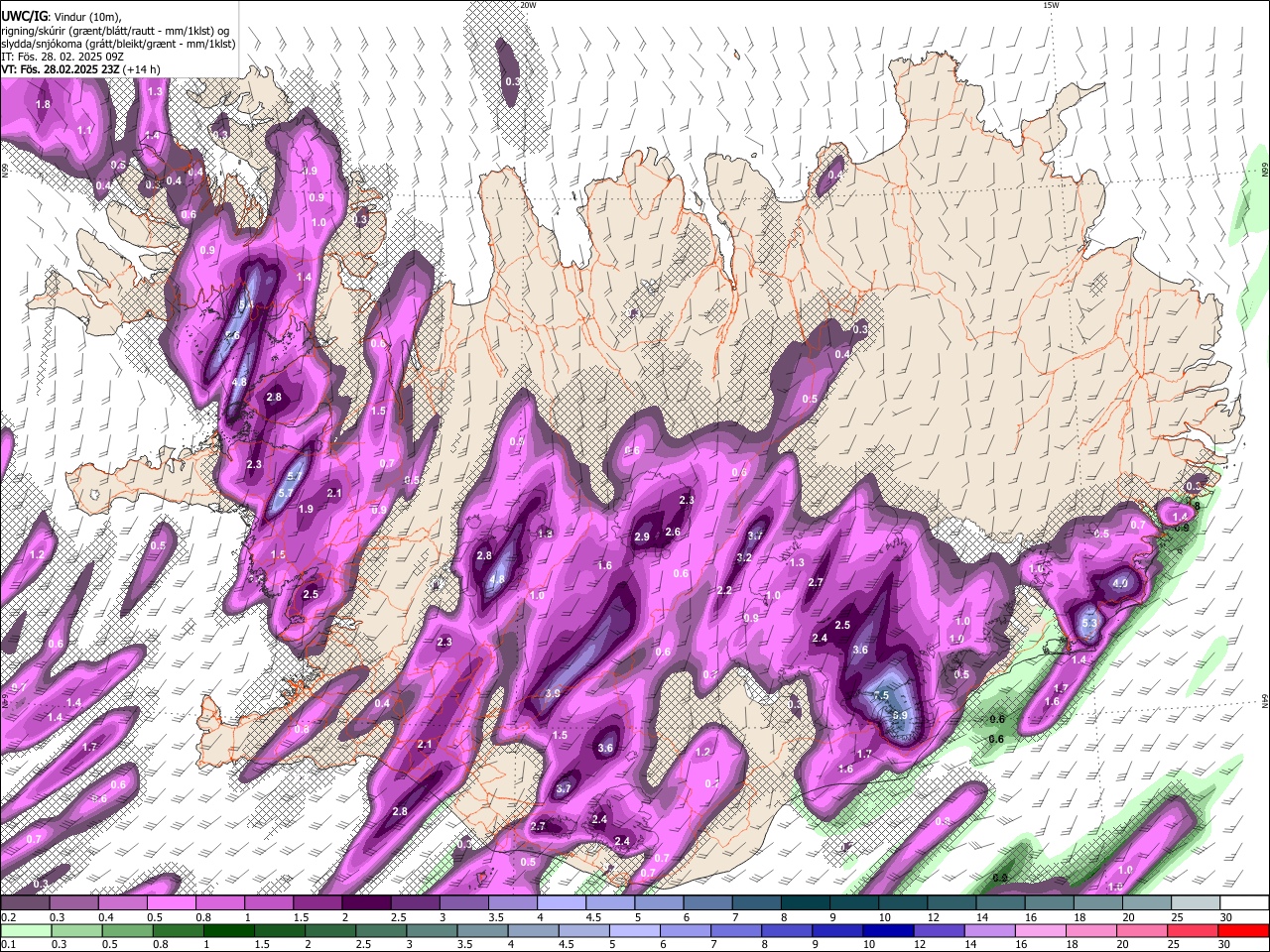This screenshot has width=1270, height=952.
Task: Select pale grey swatch between 25 and 30
Action: (x=1197, y=903)
